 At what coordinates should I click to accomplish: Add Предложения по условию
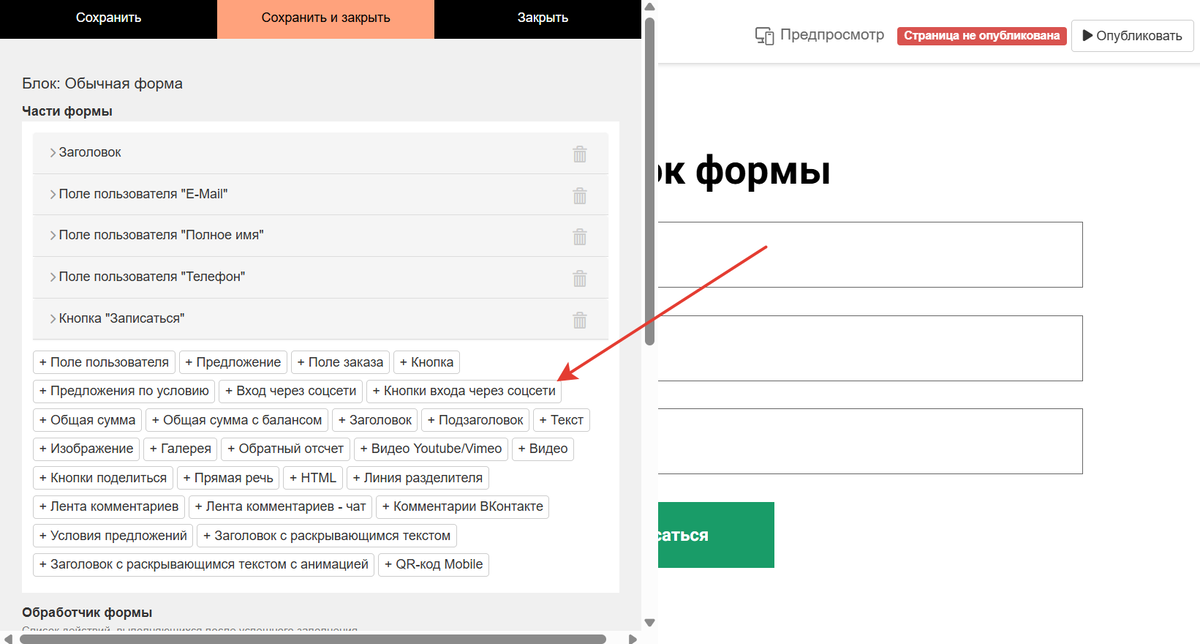pyautogui.click(x=124, y=391)
